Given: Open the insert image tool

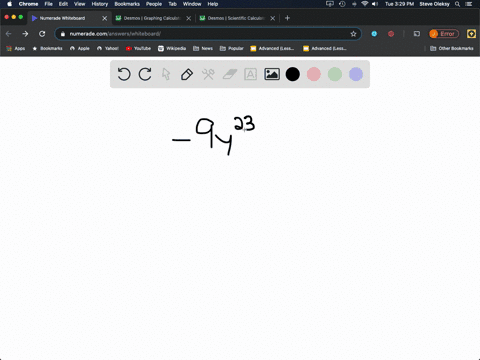Looking at the screenshot, I should (x=272, y=74).
